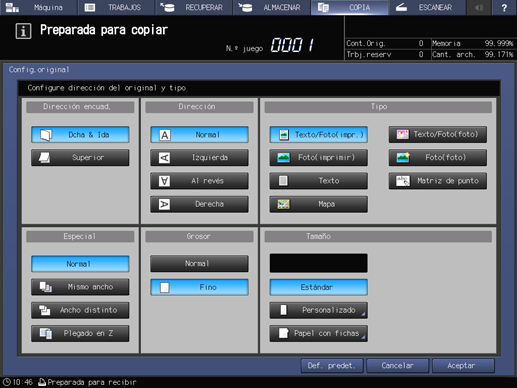Click Def. predet. button
The image size is (517, 388).
332,366
